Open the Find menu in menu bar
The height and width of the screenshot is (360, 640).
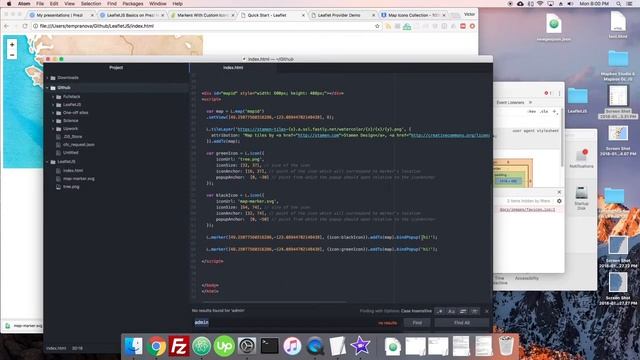[x=112, y=4]
